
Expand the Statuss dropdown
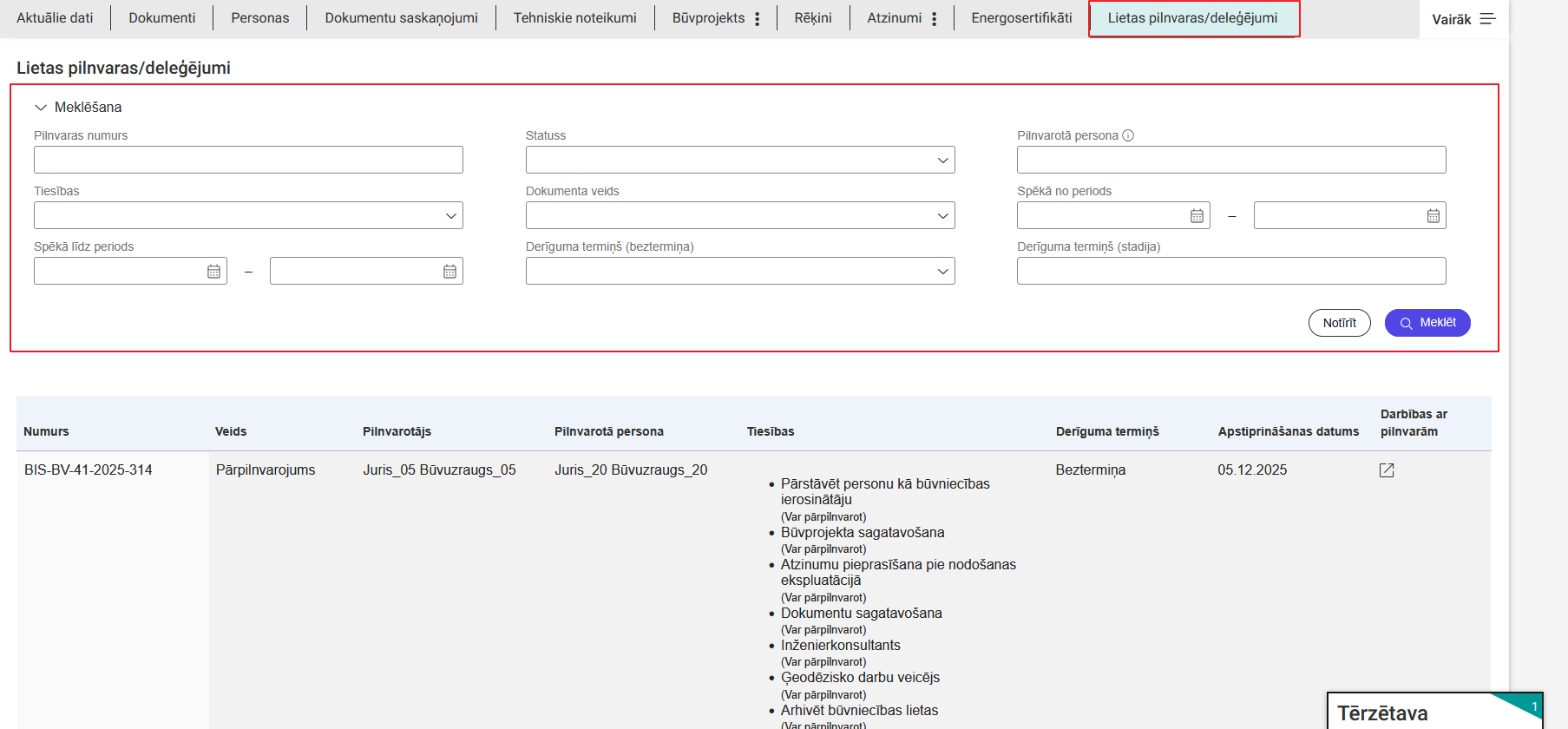739,160
